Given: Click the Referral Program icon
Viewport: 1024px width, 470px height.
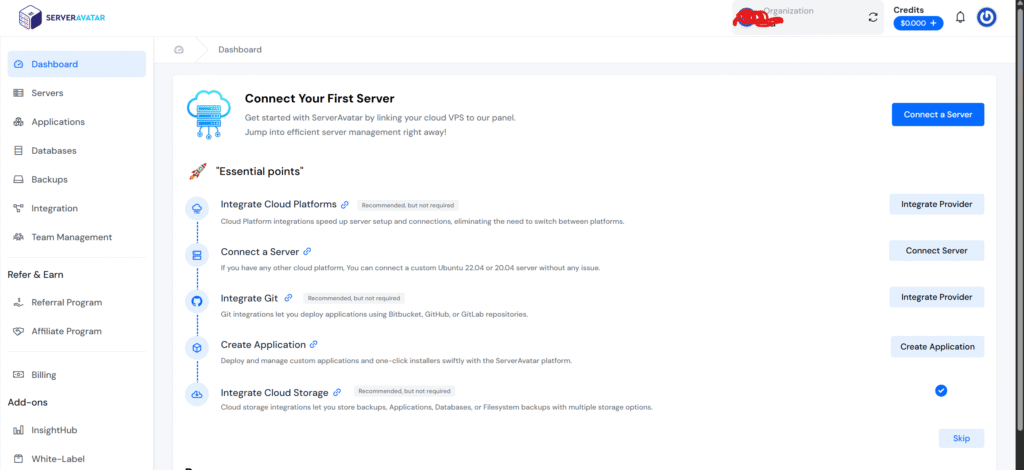Looking at the screenshot, I should point(18,303).
